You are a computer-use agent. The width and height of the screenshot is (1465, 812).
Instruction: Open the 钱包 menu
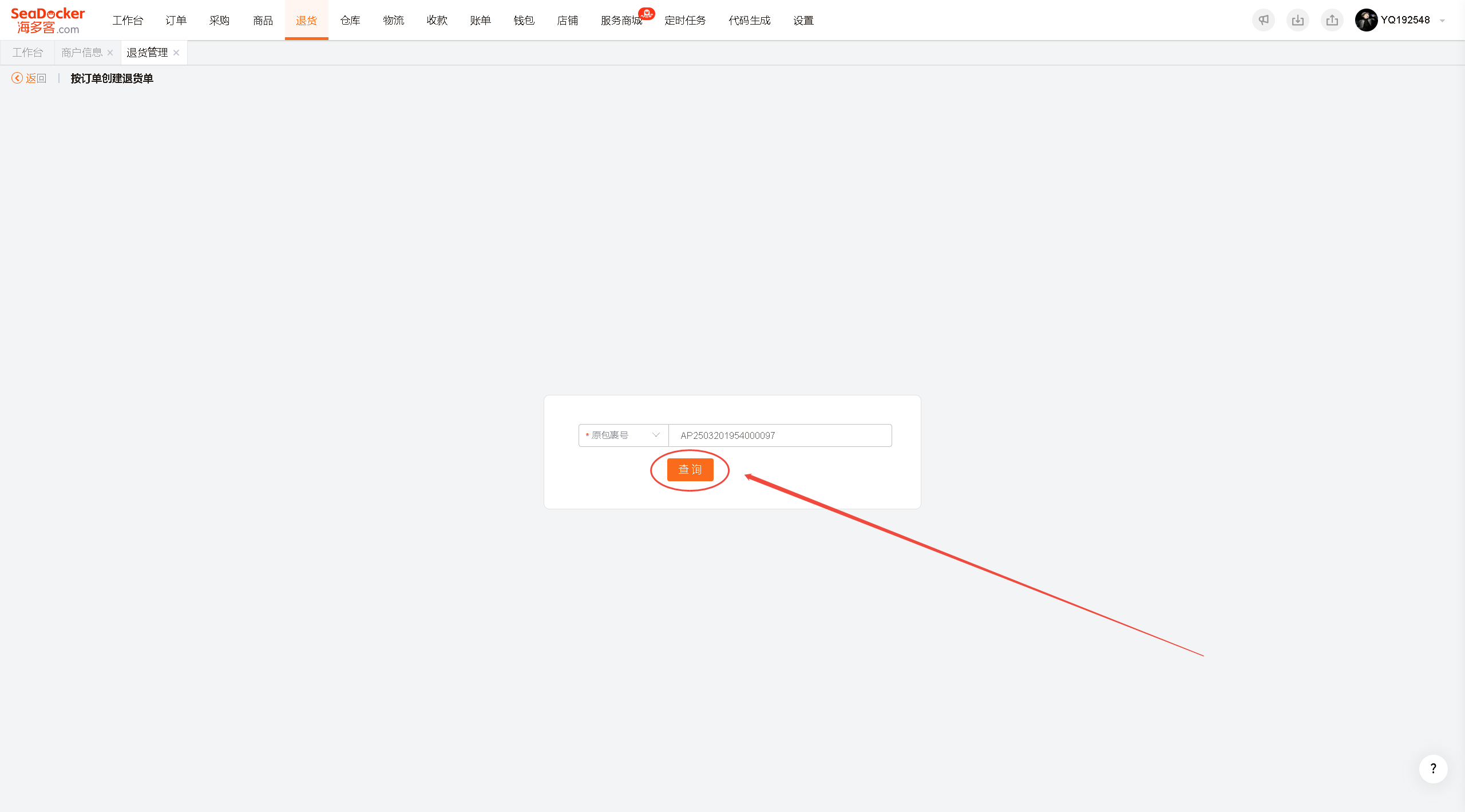[524, 21]
